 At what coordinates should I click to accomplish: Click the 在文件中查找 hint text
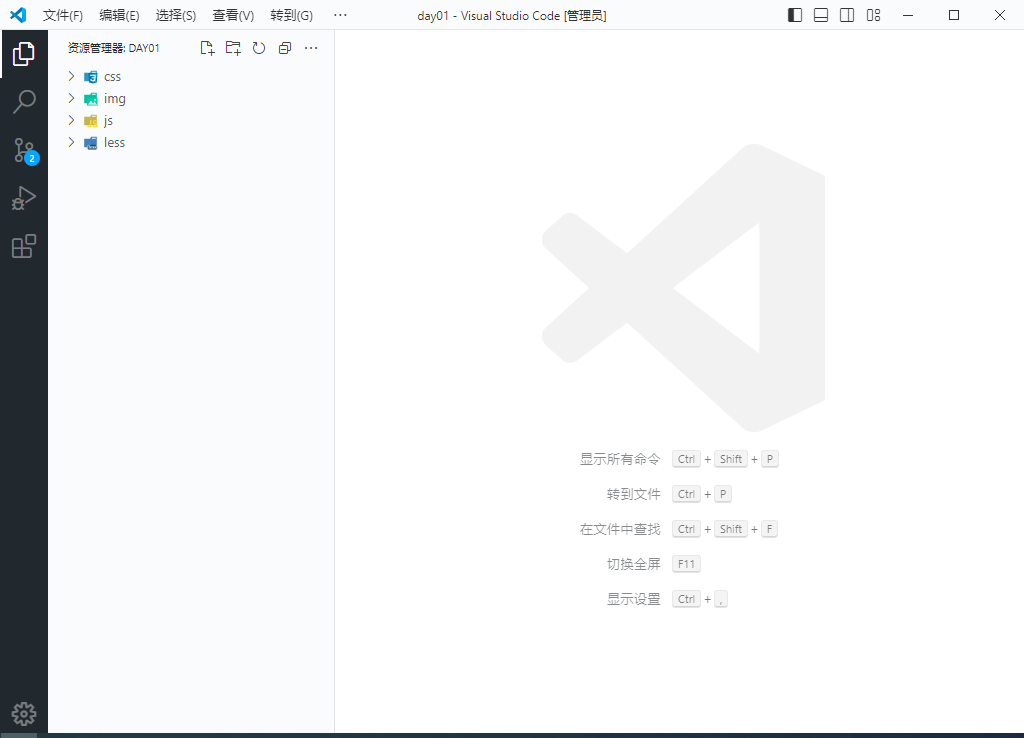pos(620,529)
